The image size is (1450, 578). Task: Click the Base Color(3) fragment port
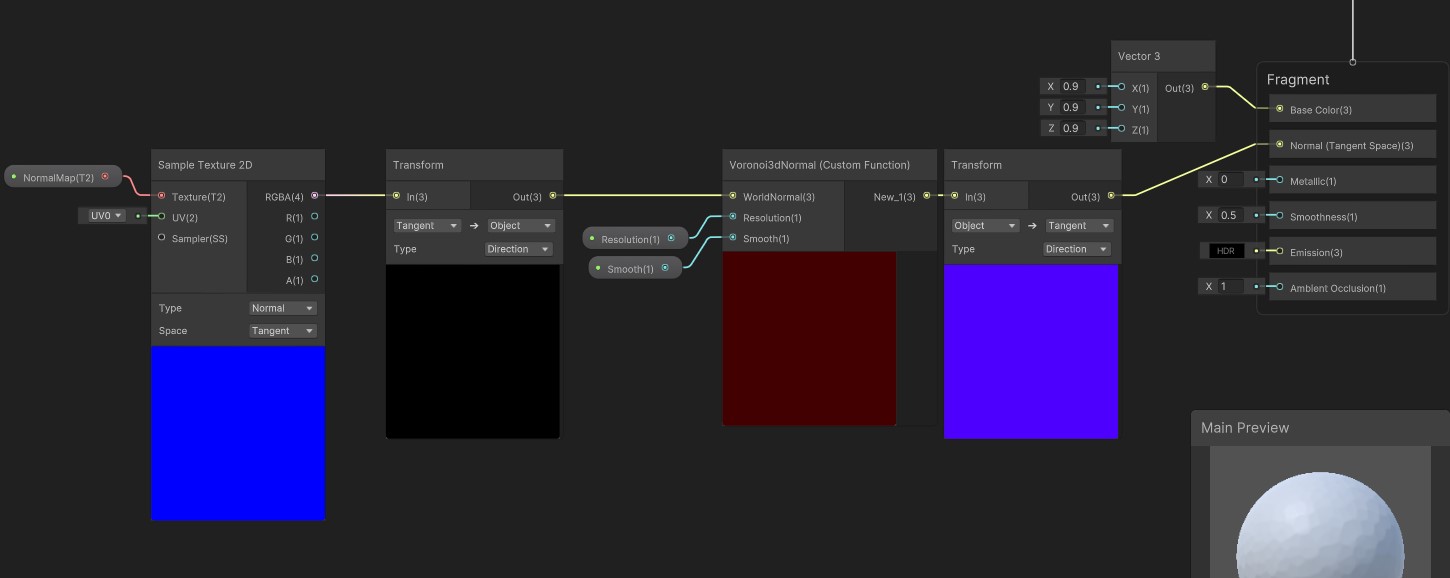[1279, 109]
